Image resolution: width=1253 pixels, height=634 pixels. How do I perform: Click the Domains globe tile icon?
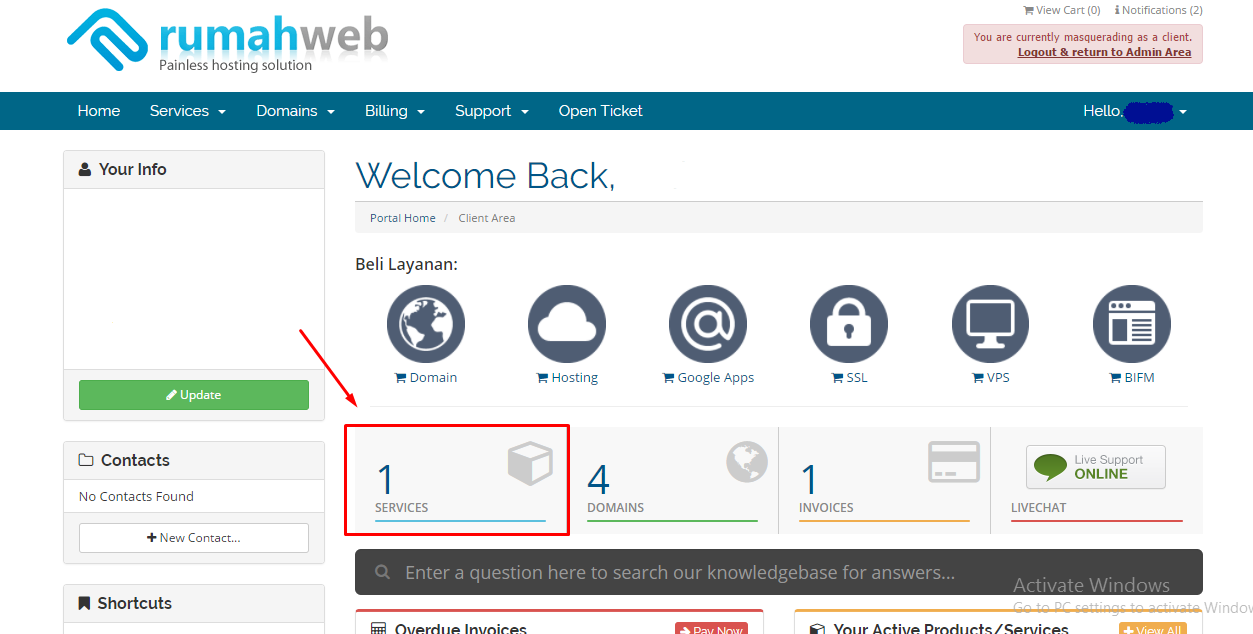point(747,462)
